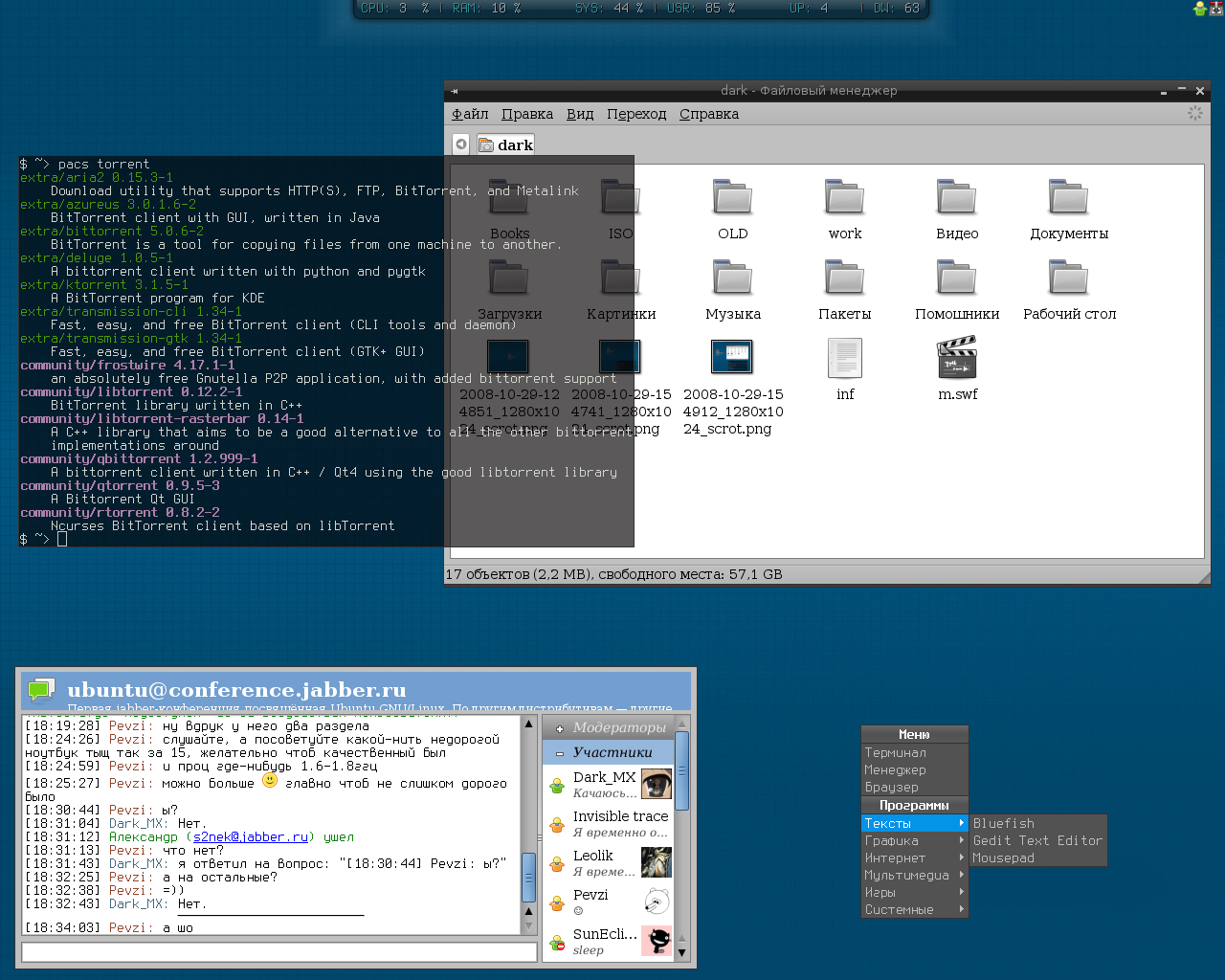Expand the Системные submenu
Viewport: 1225px width, 980px height.
[x=915, y=909]
